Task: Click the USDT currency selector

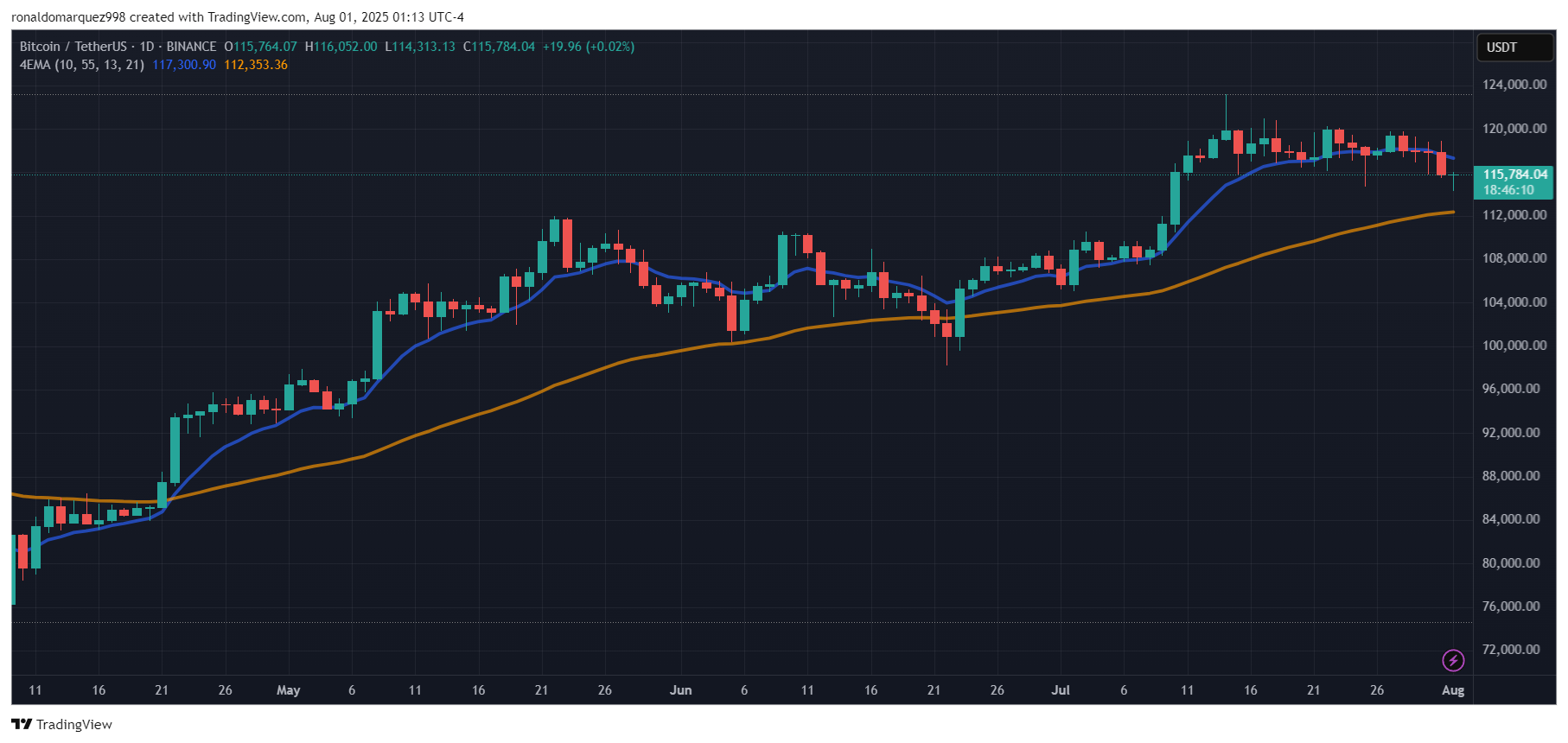Action: pos(1515,48)
